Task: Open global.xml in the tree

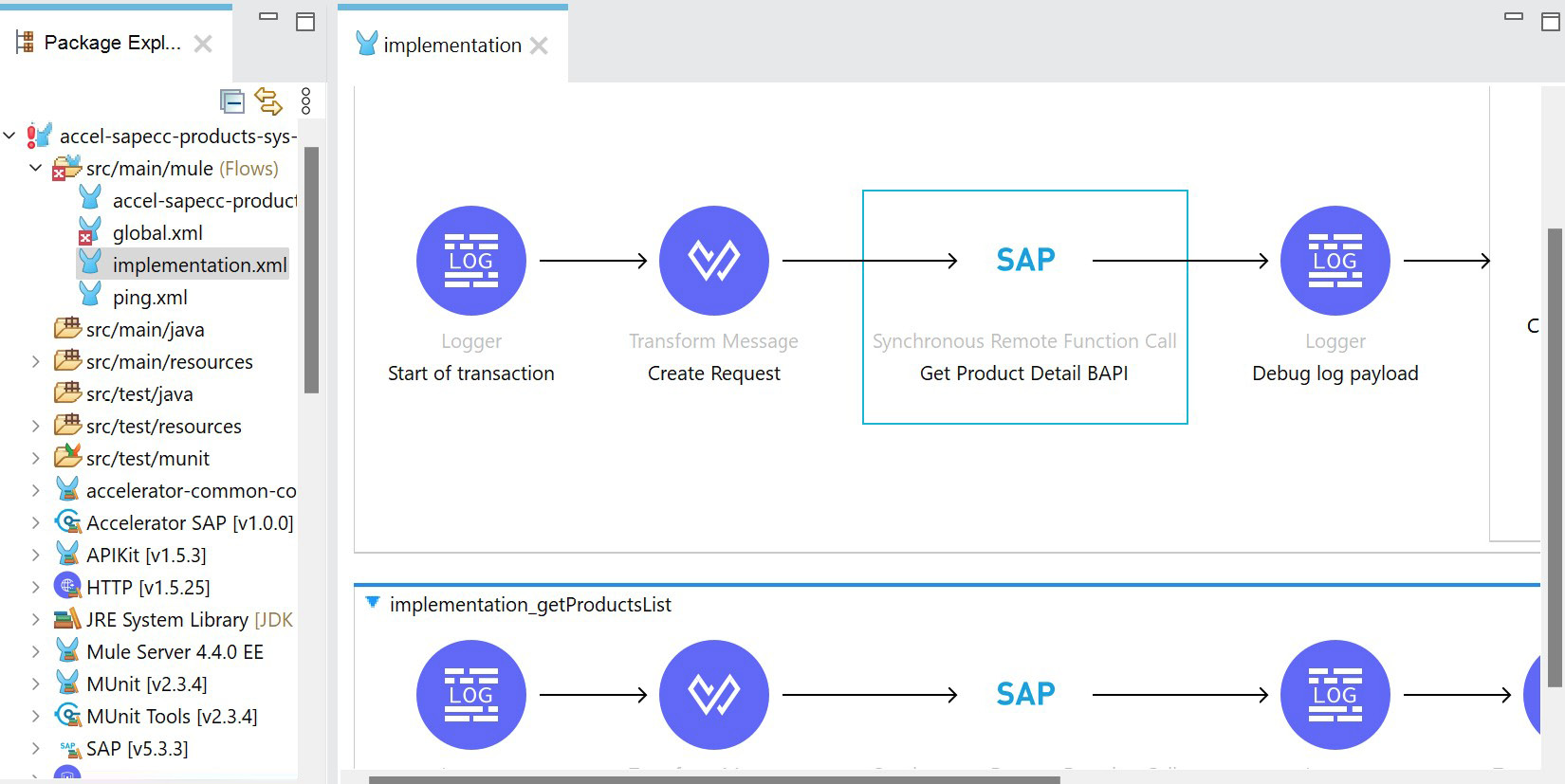Action: click(157, 233)
